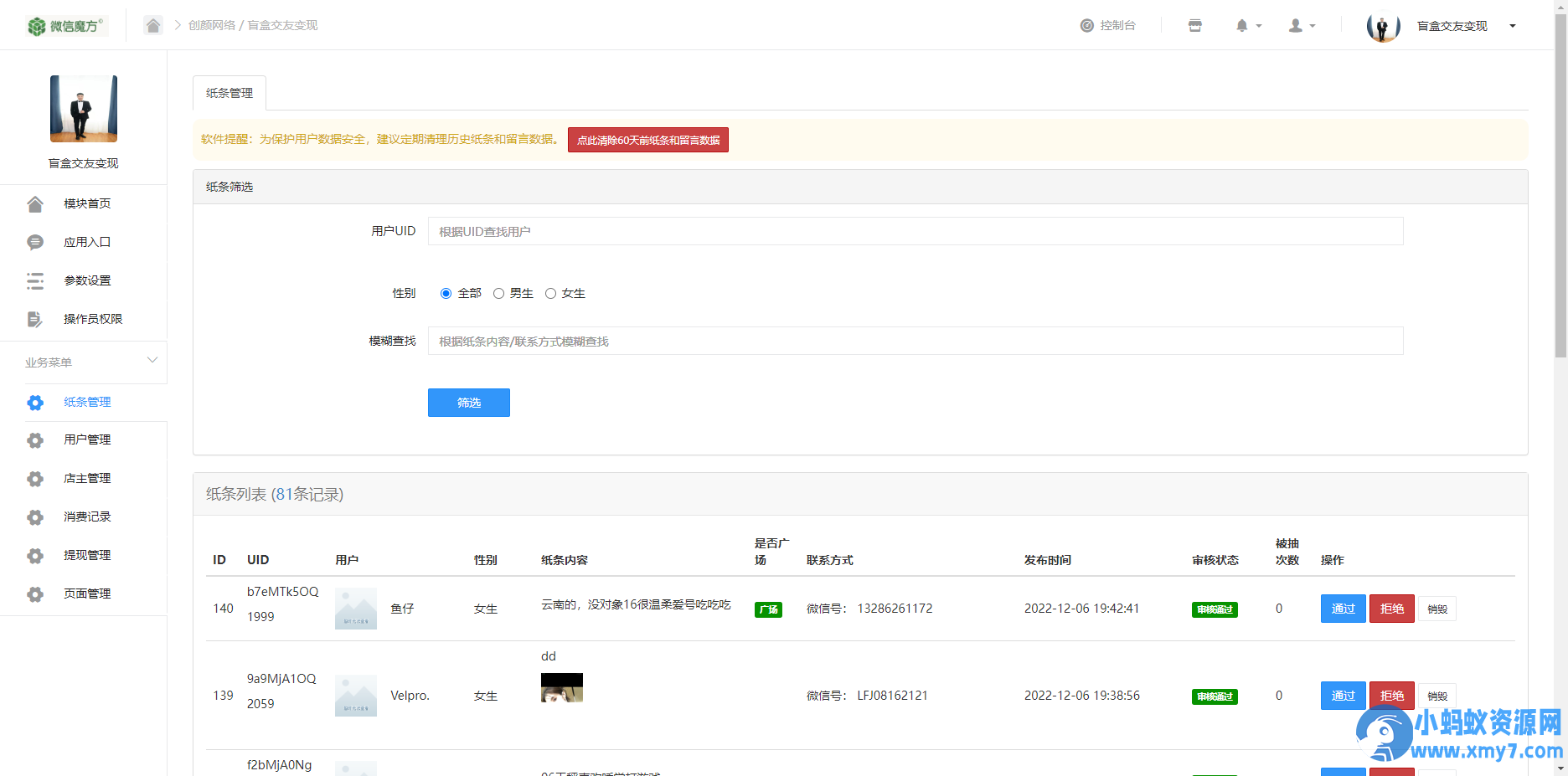Focus the 用户UID search field
This screenshot has height=776, width=1568.
[x=916, y=231]
